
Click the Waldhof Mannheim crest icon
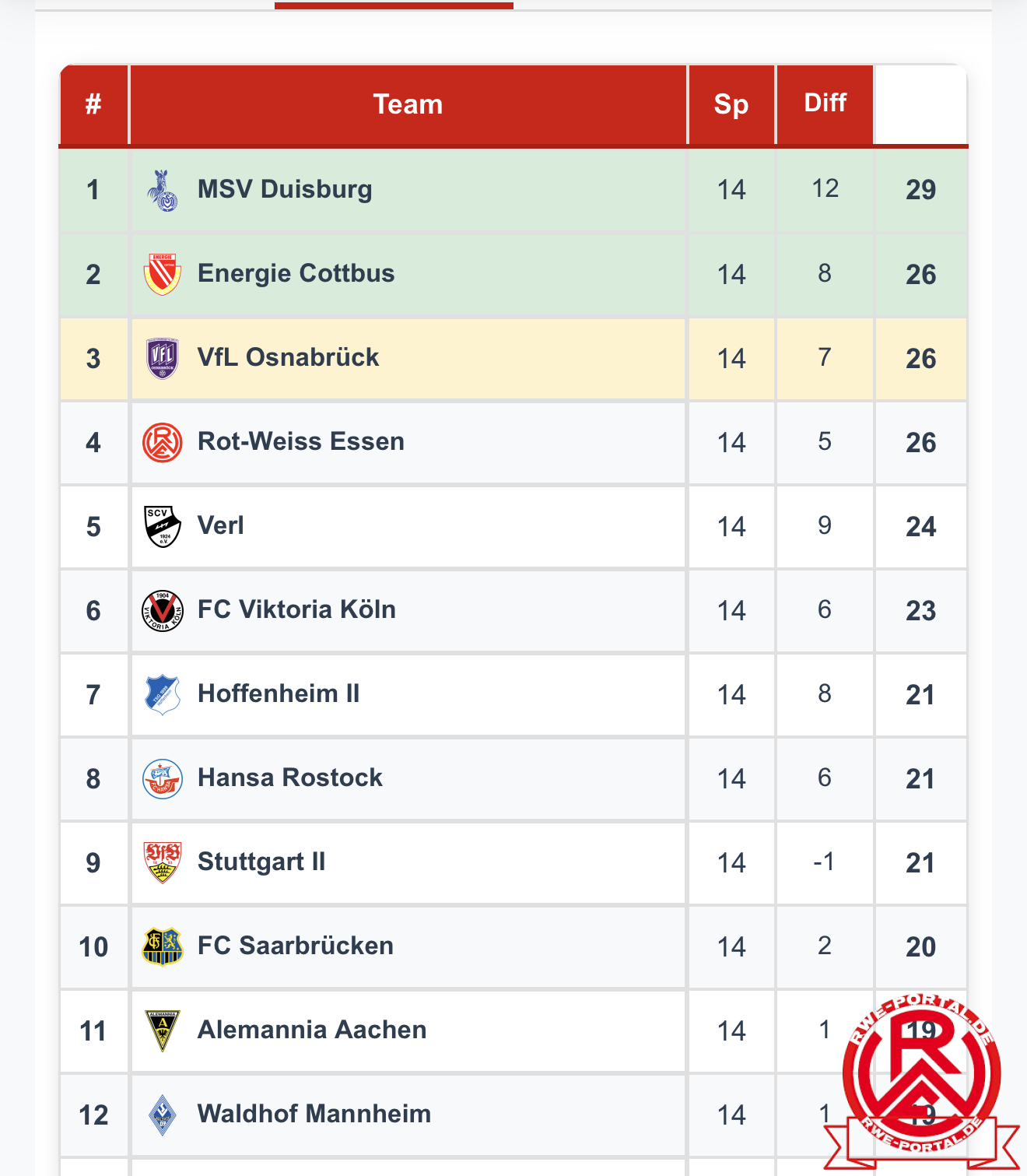[163, 1115]
